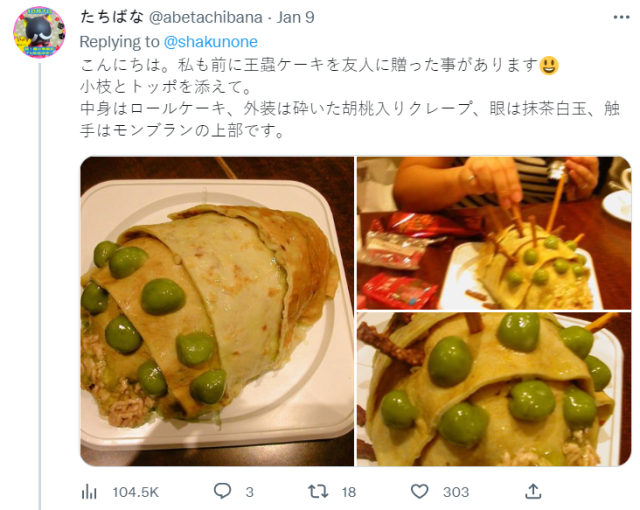This screenshot has width=640, height=510.
Task: Open the たちばな display name profile
Action: pos(111,18)
